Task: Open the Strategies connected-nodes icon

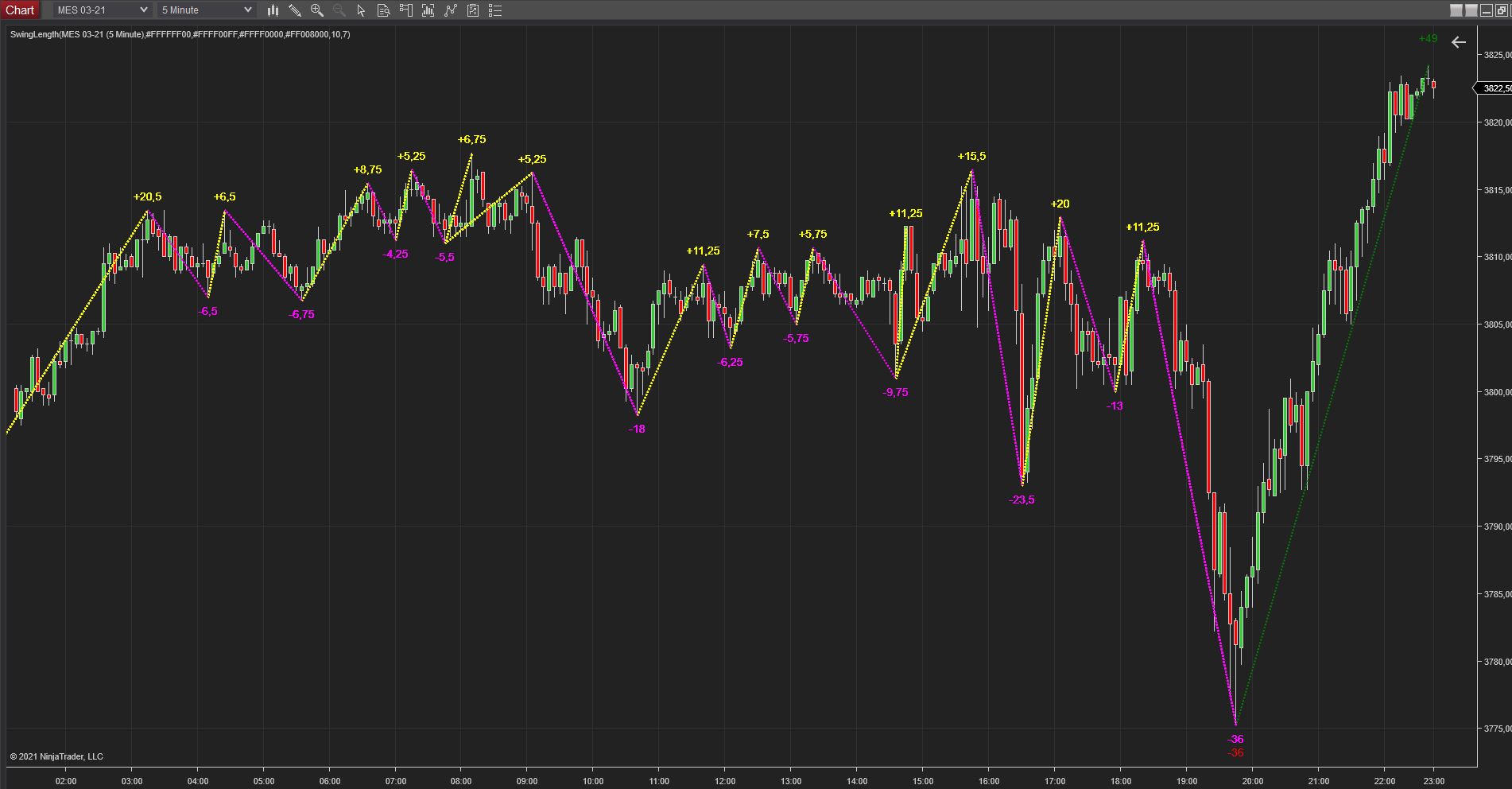Action: point(451,10)
